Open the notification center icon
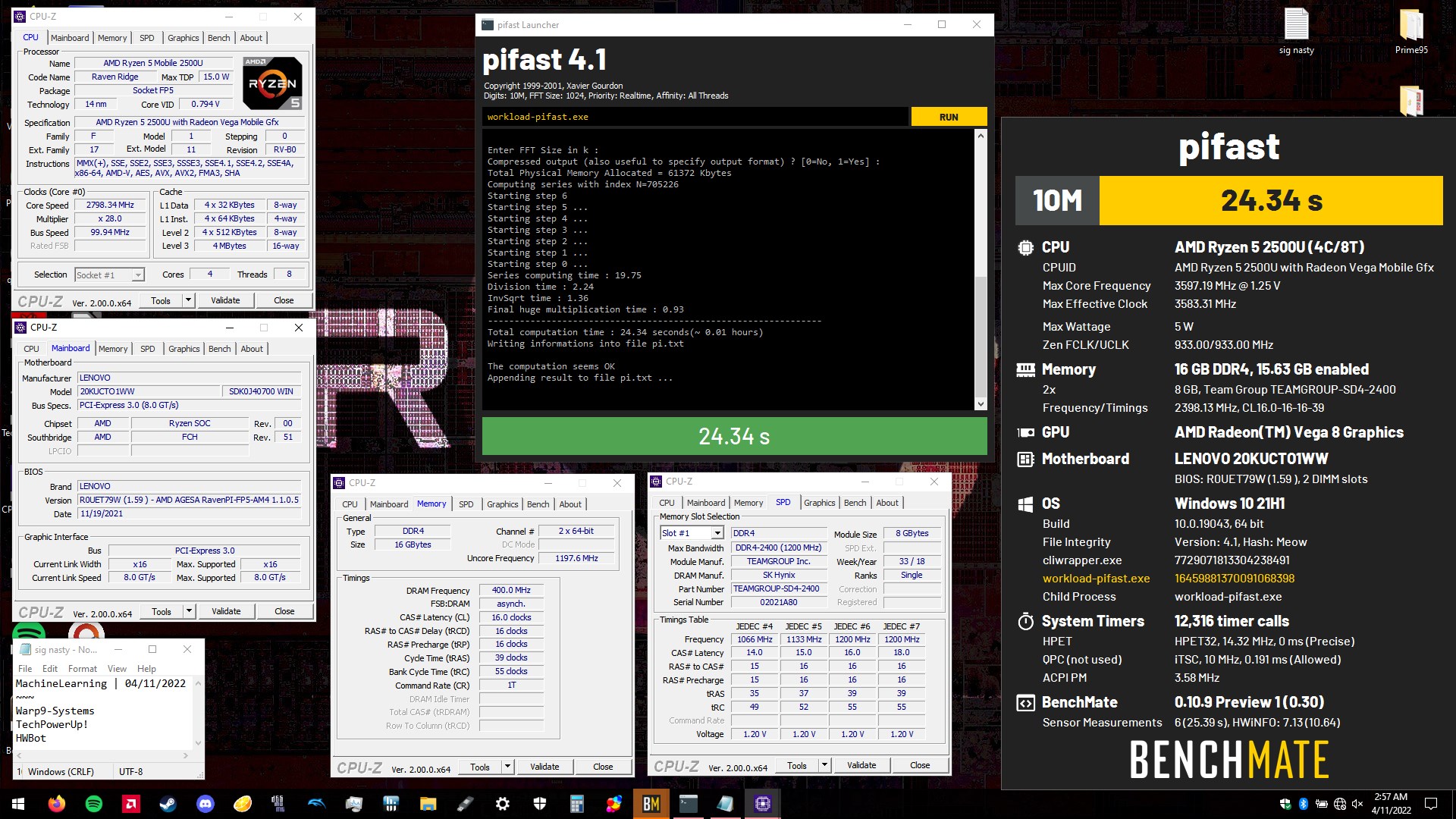 point(1431,804)
